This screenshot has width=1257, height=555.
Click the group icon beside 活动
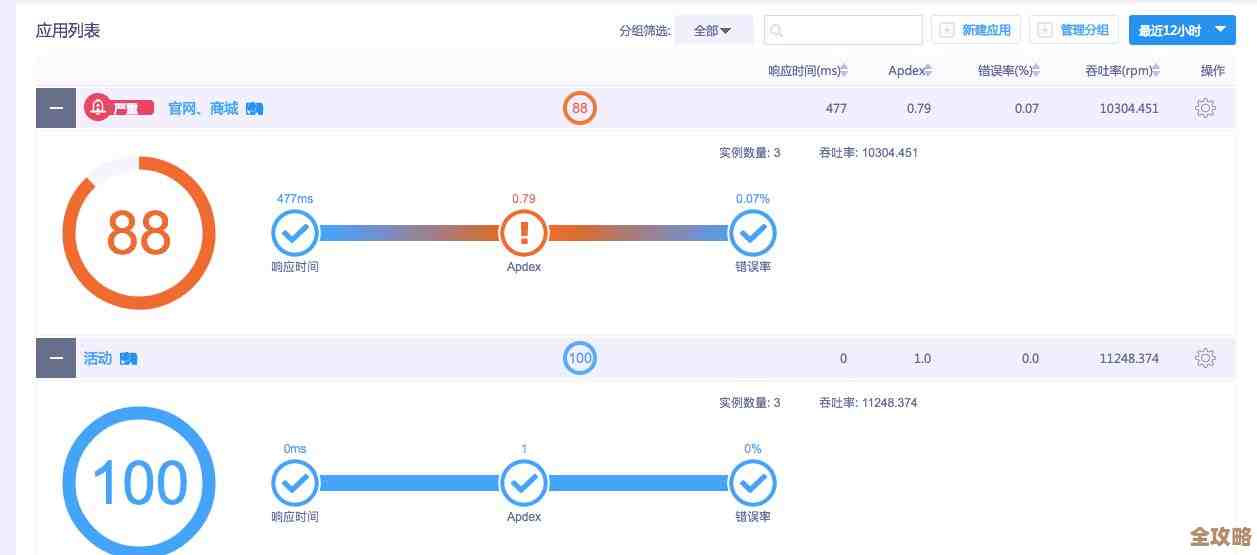[128, 358]
